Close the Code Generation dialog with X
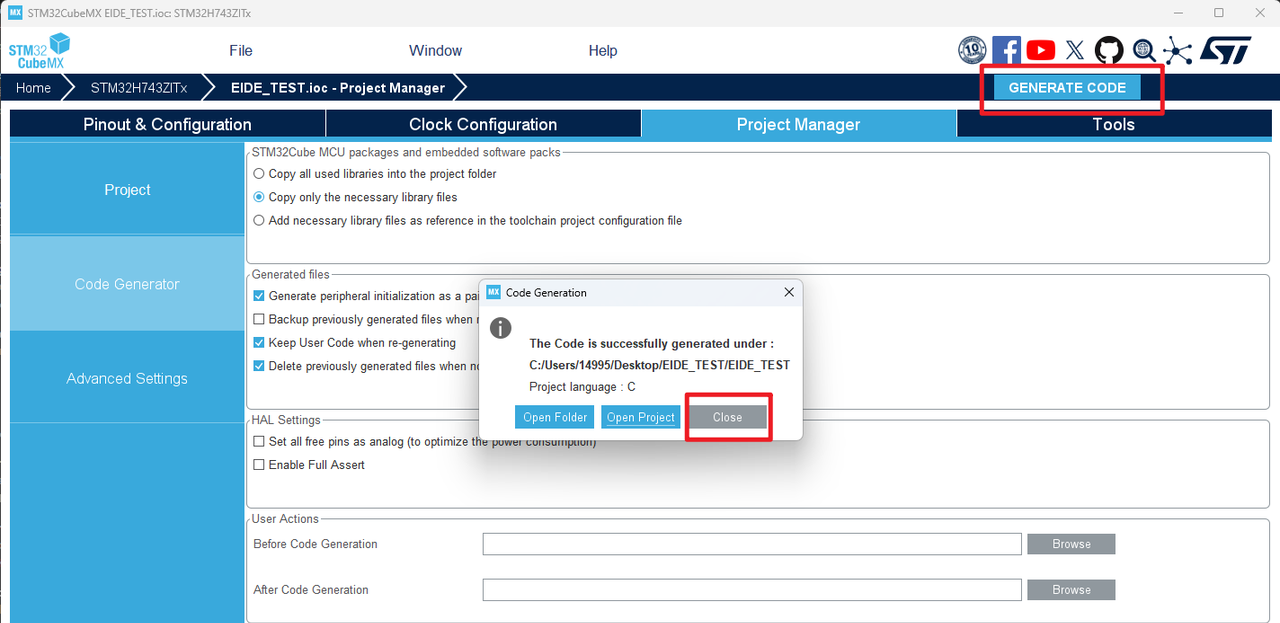The width and height of the screenshot is (1280, 623). click(x=789, y=292)
